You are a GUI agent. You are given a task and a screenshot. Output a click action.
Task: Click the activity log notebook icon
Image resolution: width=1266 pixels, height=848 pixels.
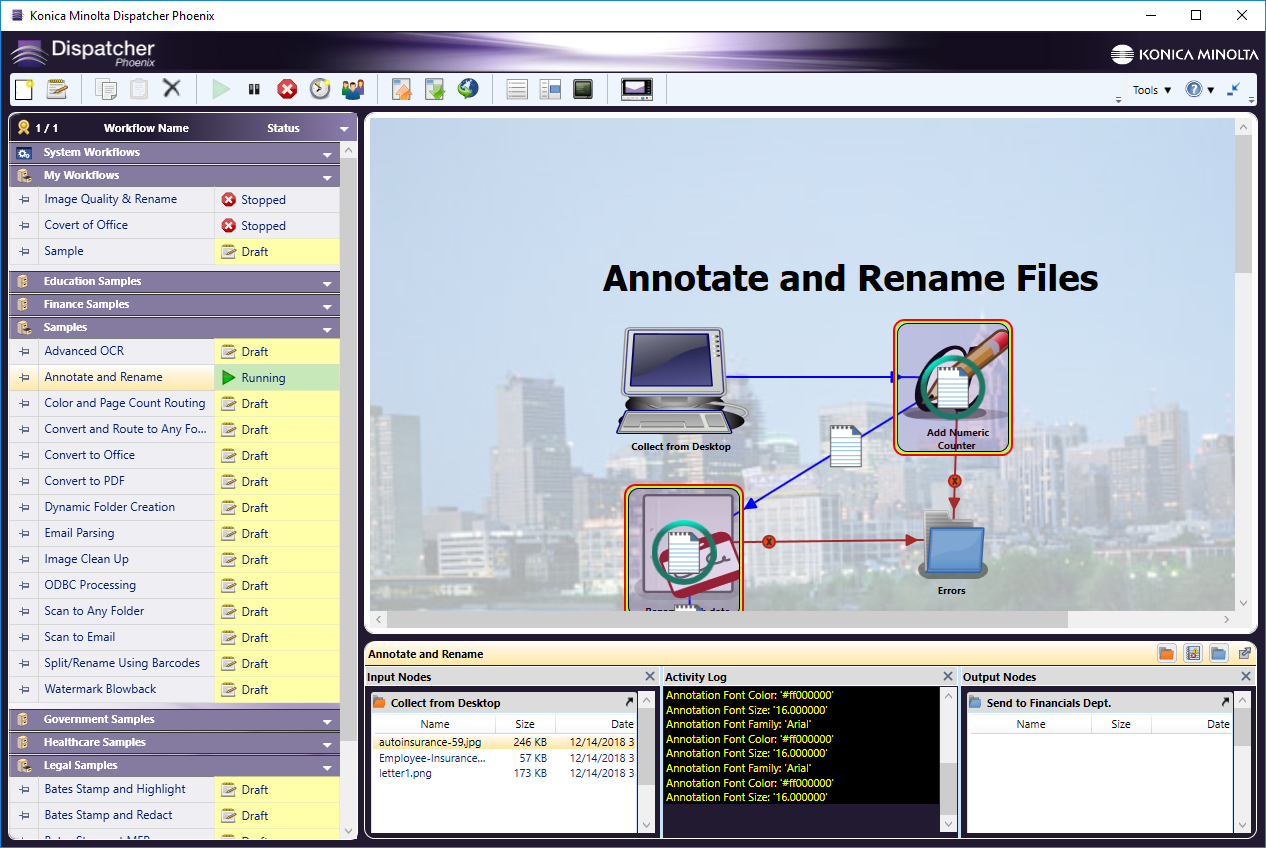[1192, 653]
